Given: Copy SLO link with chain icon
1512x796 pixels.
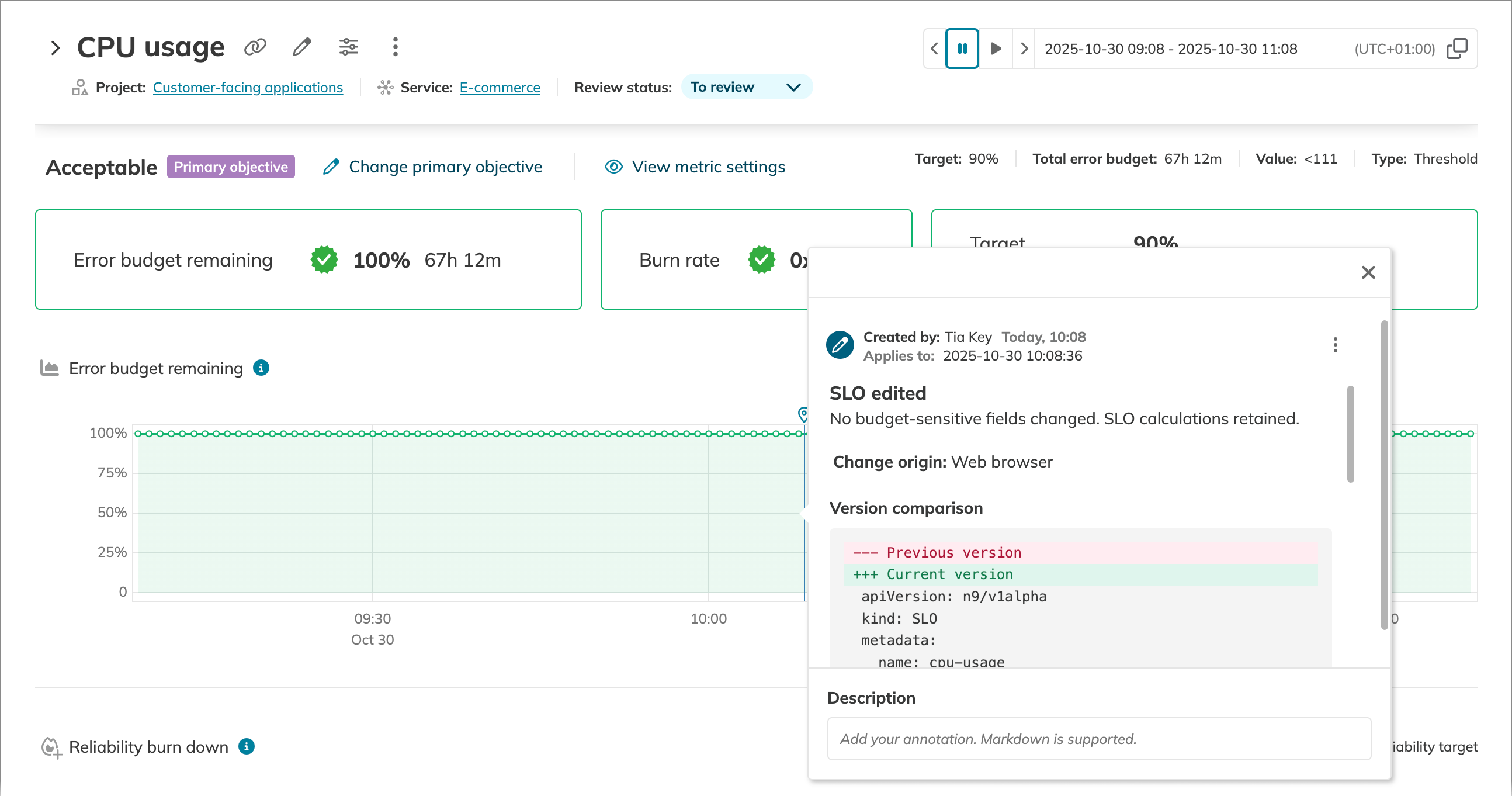Looking at the screenshot, I should (x=255, y=47).
